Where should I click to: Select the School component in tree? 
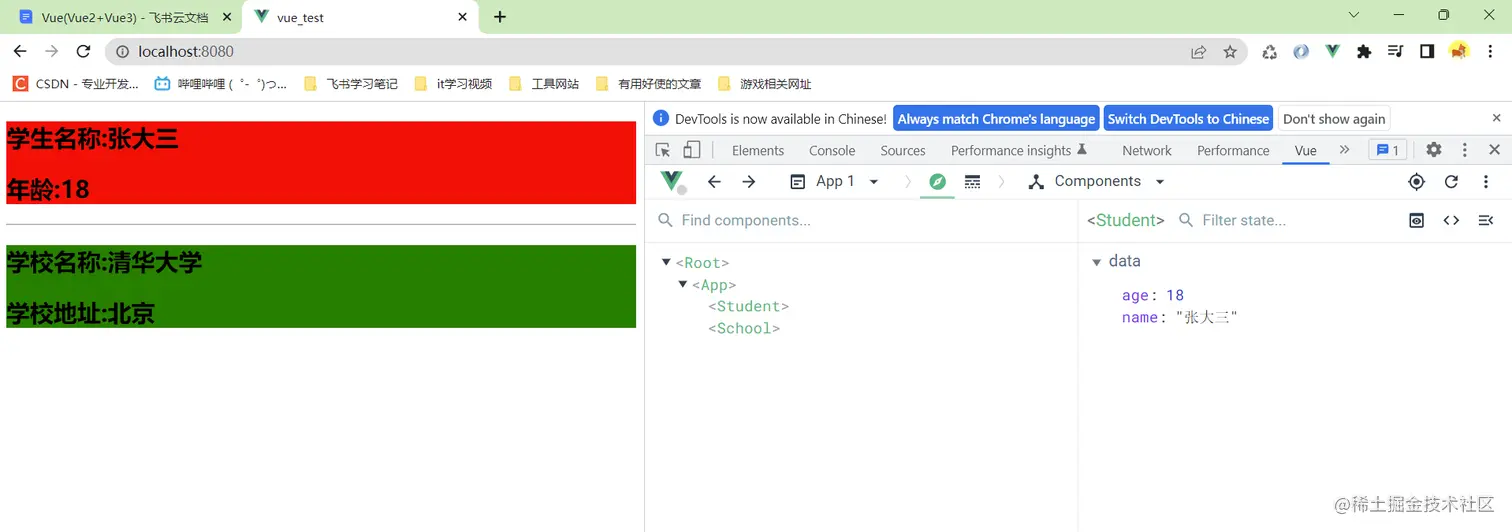point(744,328)
